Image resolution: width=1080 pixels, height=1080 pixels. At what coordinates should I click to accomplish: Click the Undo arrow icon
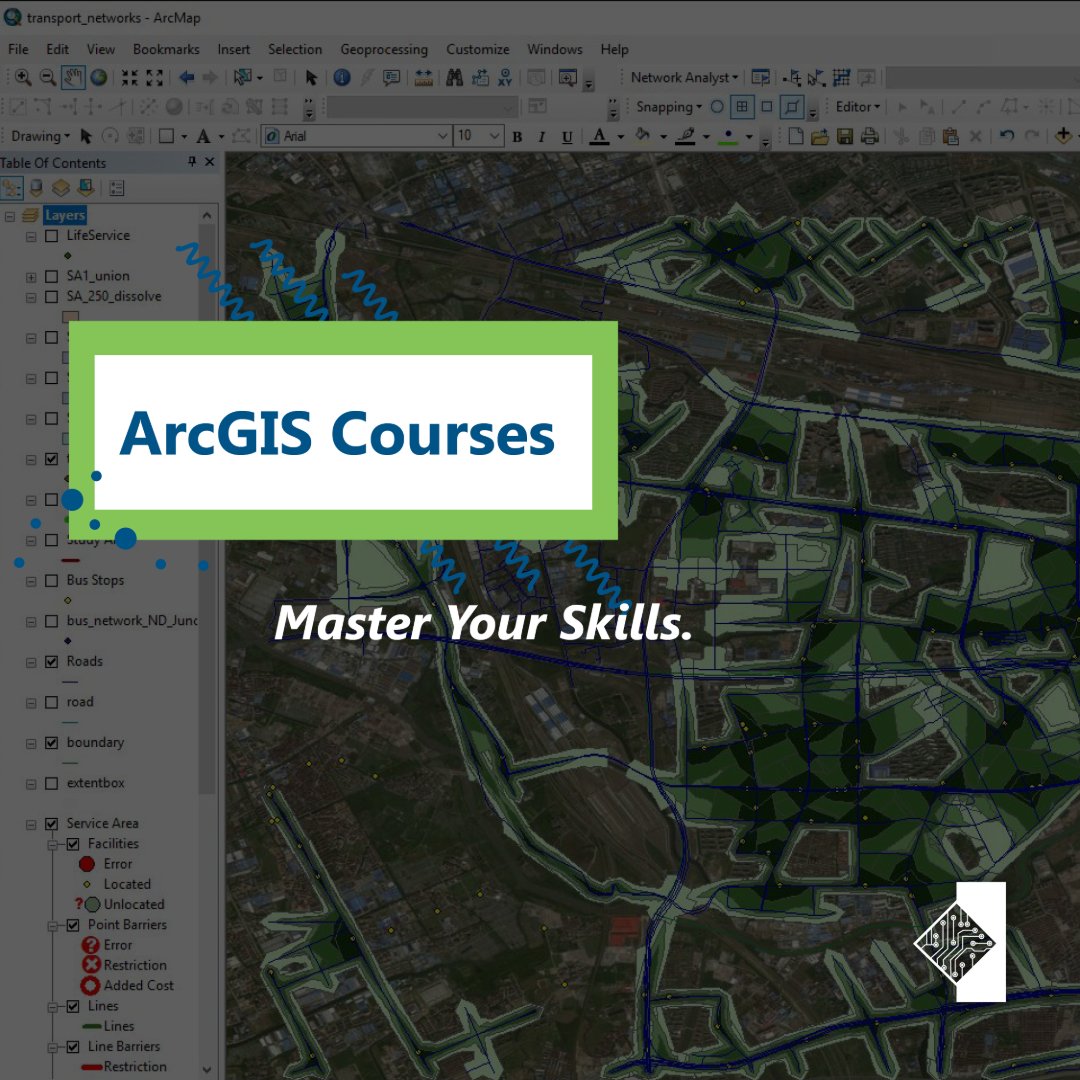(1007, 136)
